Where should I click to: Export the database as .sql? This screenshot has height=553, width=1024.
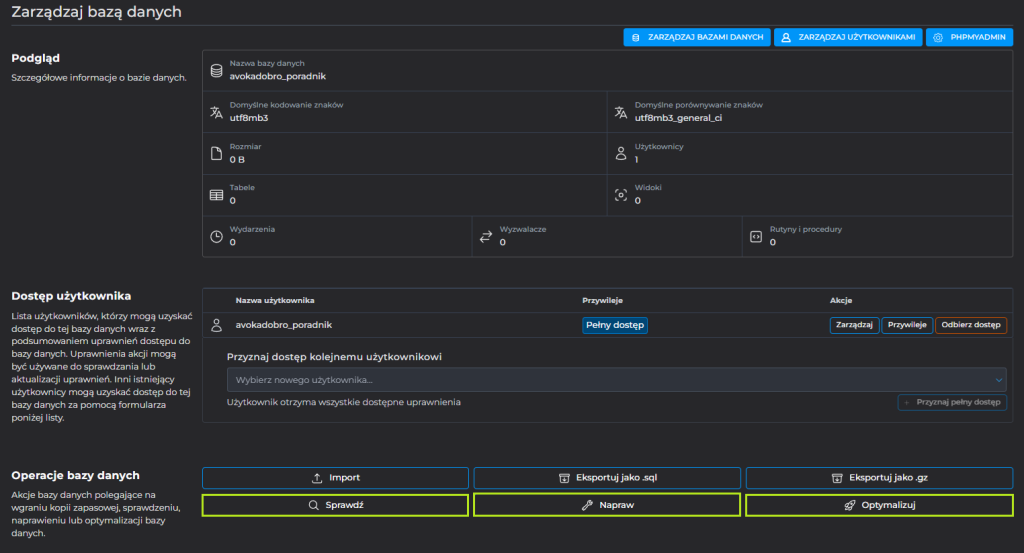pyautogui.click(x=607, y=478)
